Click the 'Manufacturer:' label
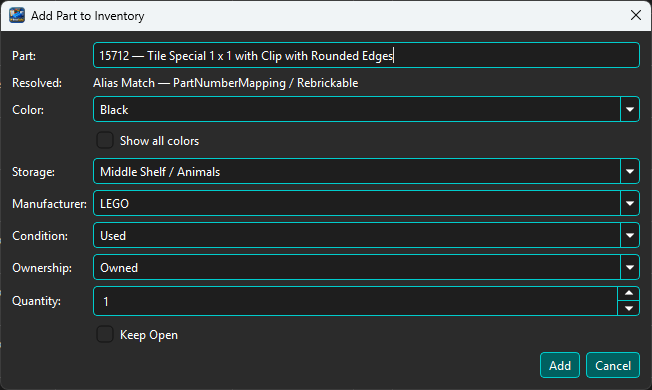 coord(49,204)
